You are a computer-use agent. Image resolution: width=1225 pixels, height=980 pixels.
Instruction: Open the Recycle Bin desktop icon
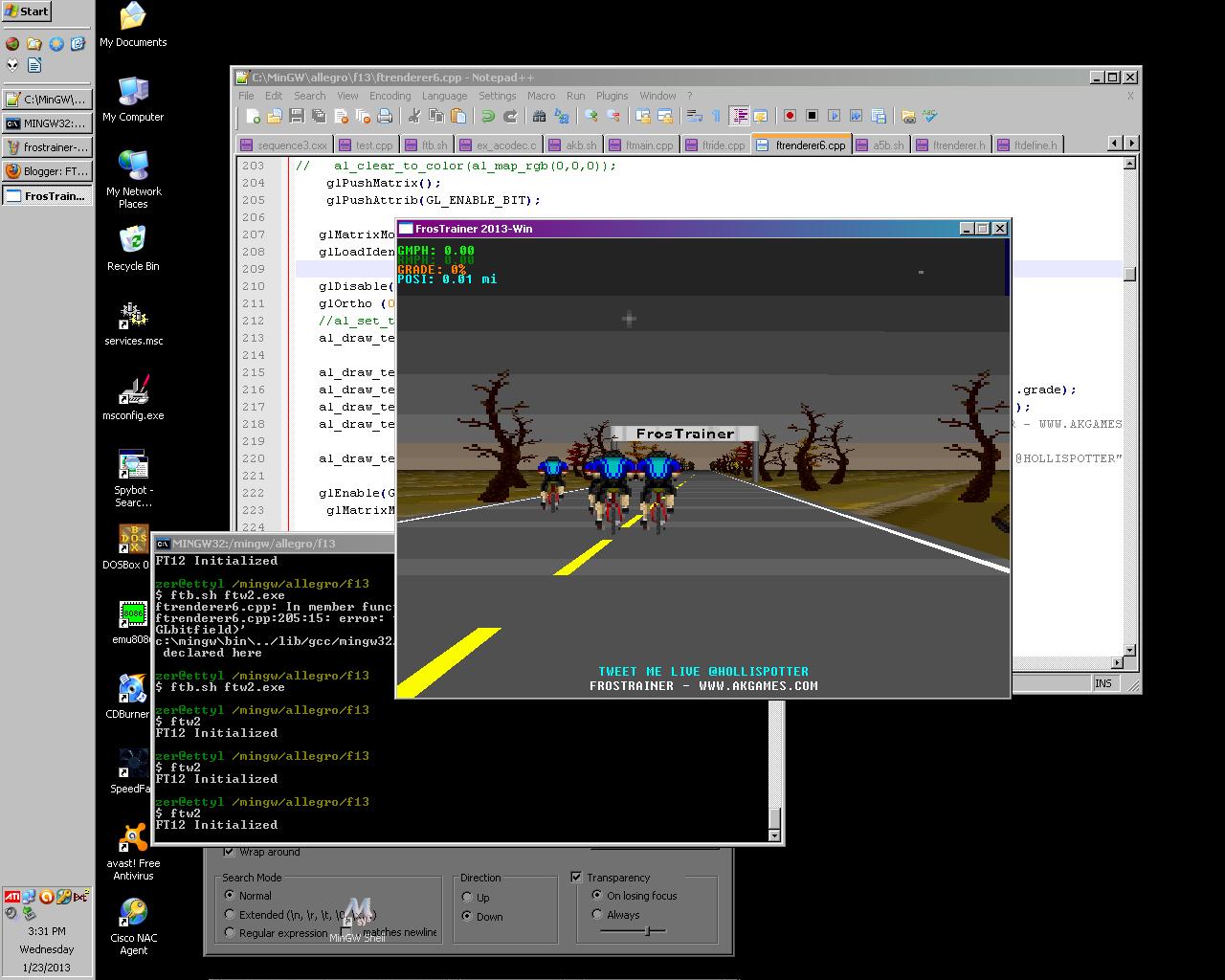coord(133,249)
